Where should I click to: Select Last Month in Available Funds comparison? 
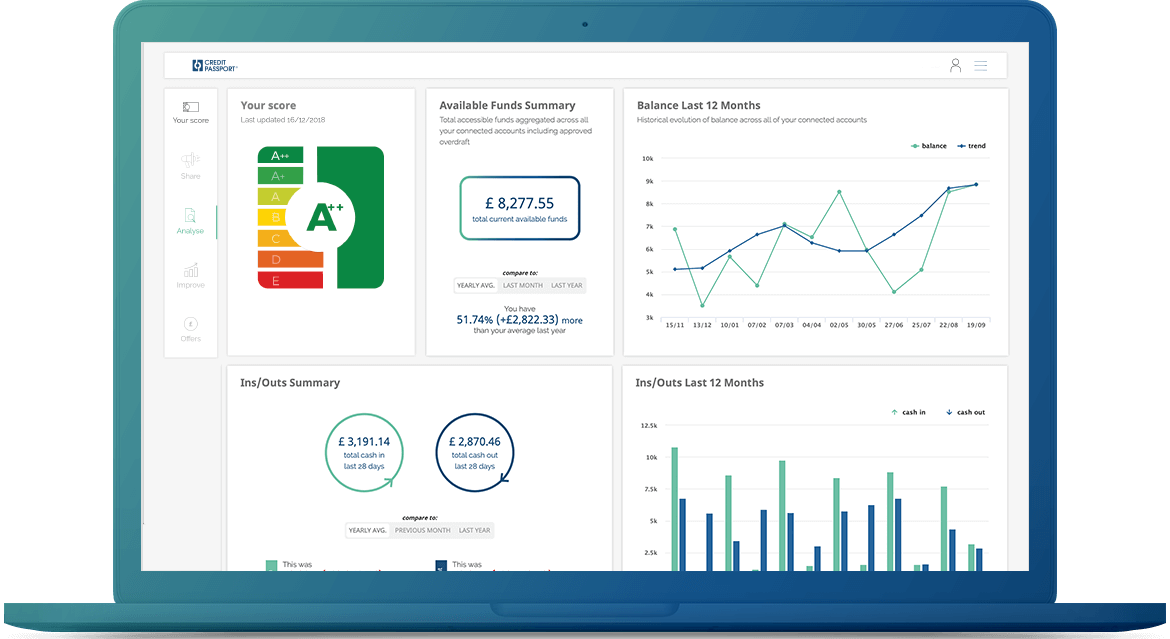523,285
